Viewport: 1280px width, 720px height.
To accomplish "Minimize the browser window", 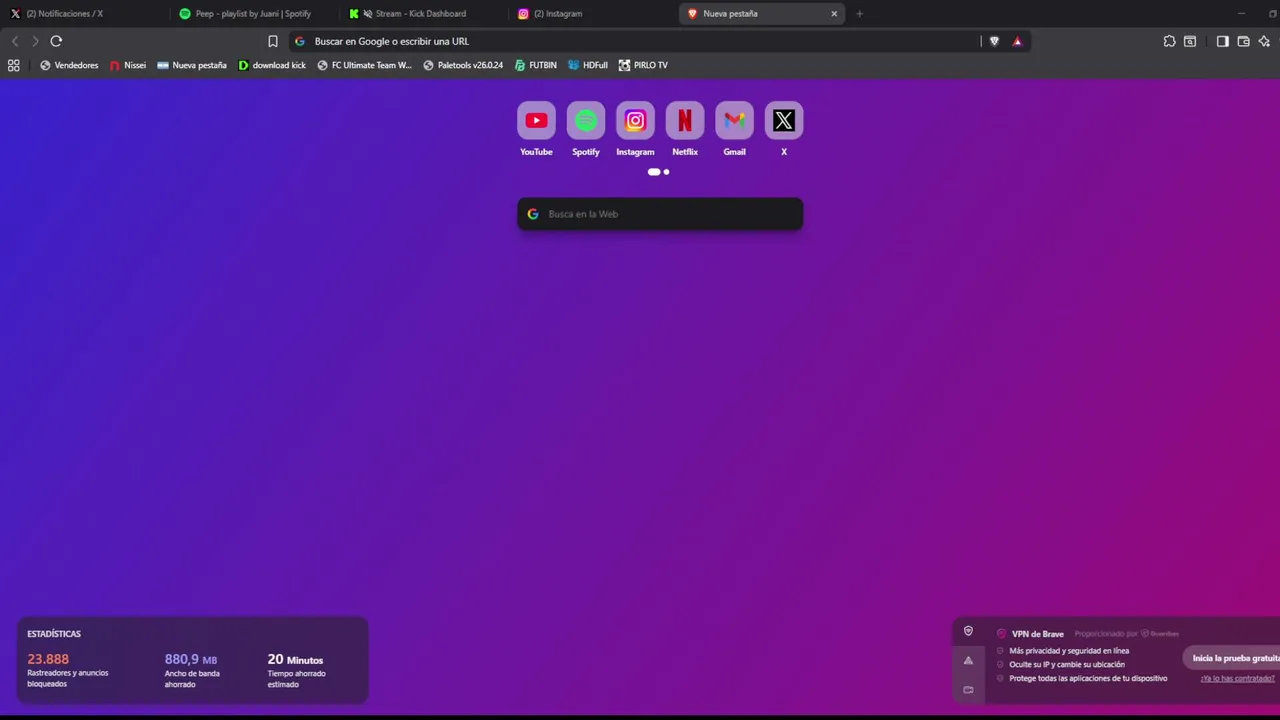I will (1241, 14).
